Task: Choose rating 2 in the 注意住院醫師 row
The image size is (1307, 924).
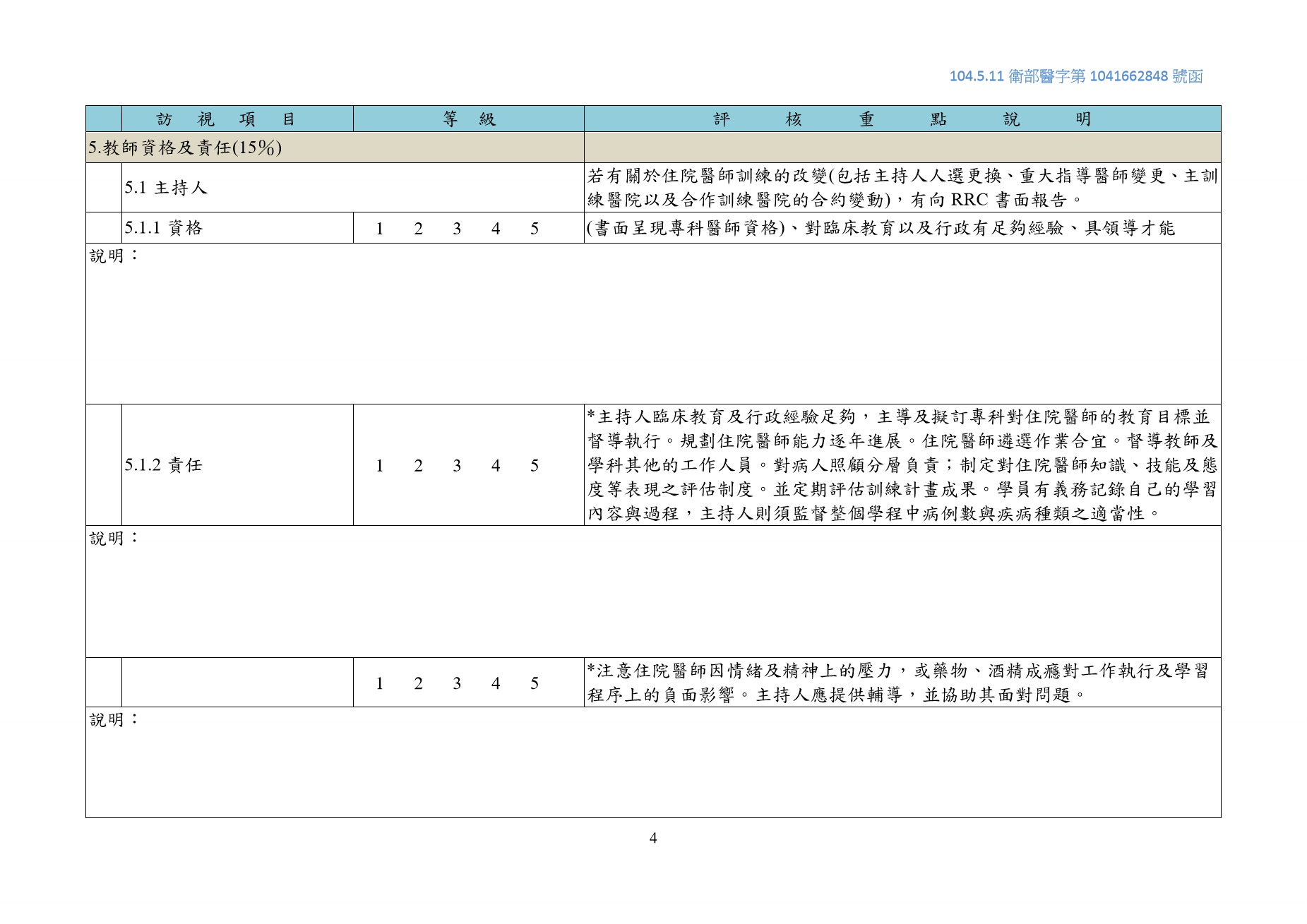Action: tap(419, 683)
